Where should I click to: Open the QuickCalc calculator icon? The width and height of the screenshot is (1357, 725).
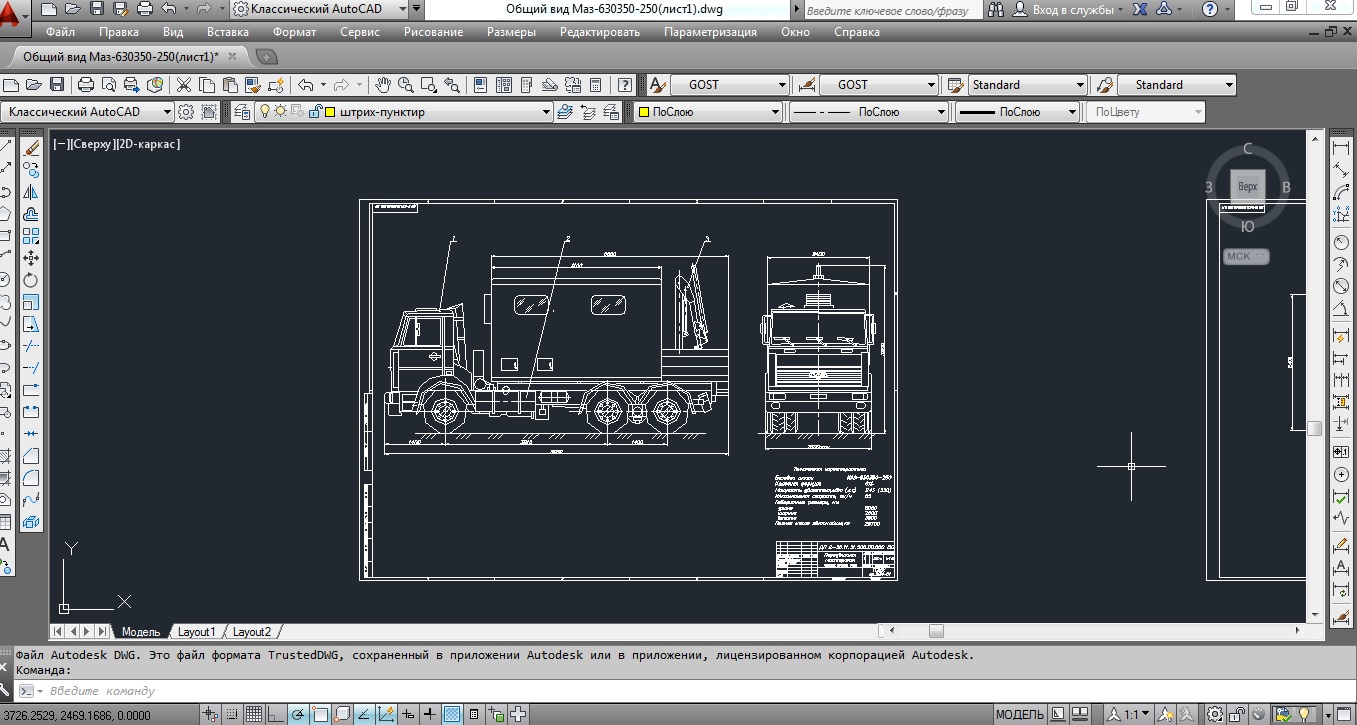pyautogui.click(x=595, y=85)
